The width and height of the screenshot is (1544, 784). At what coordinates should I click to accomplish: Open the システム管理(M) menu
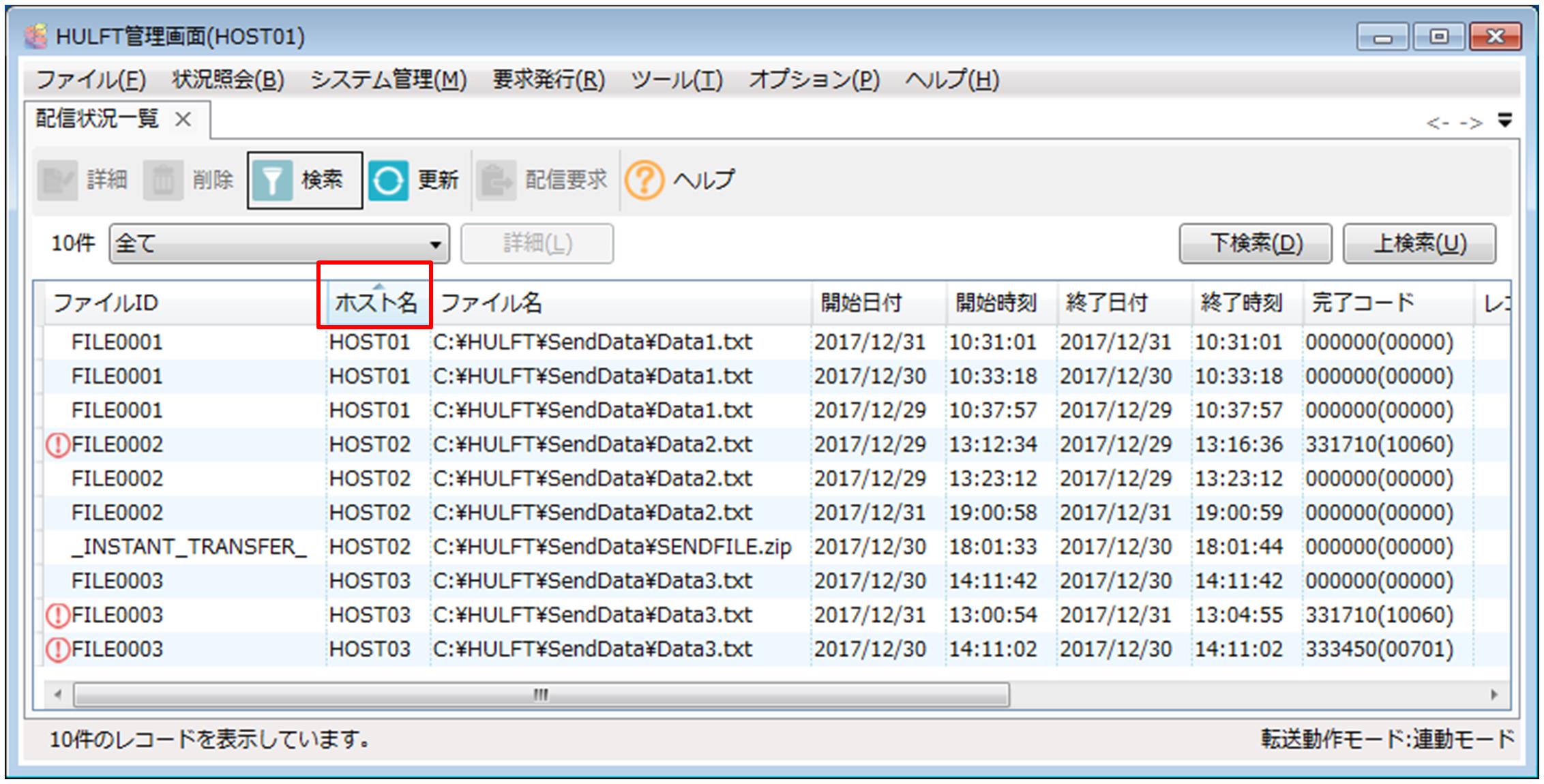pos(388,80)
